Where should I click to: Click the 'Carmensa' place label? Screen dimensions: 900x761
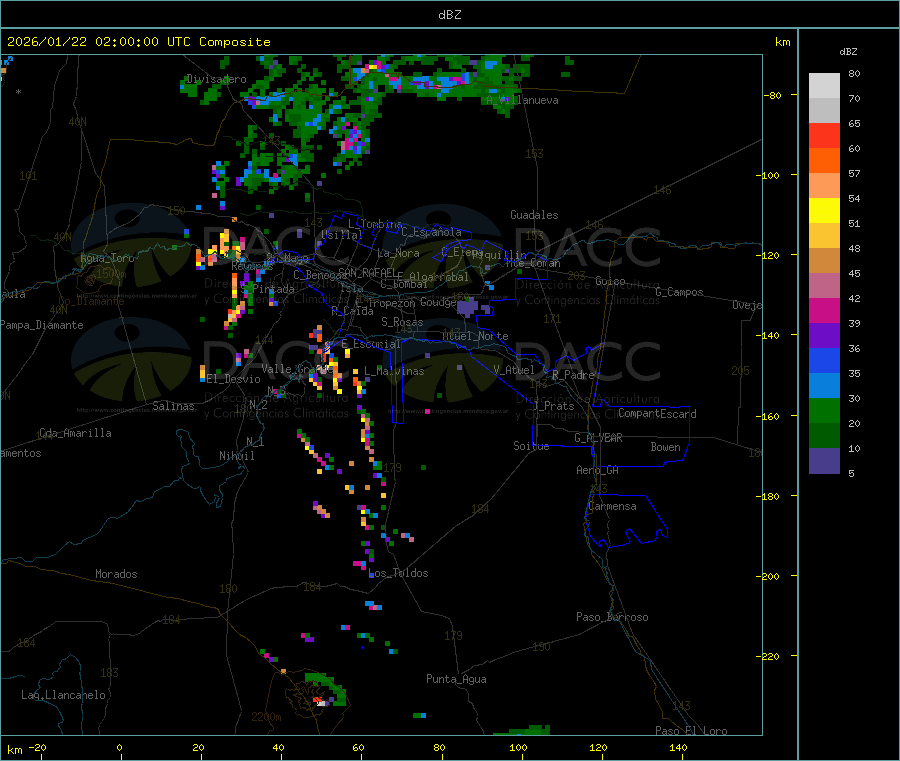[612, 506]
